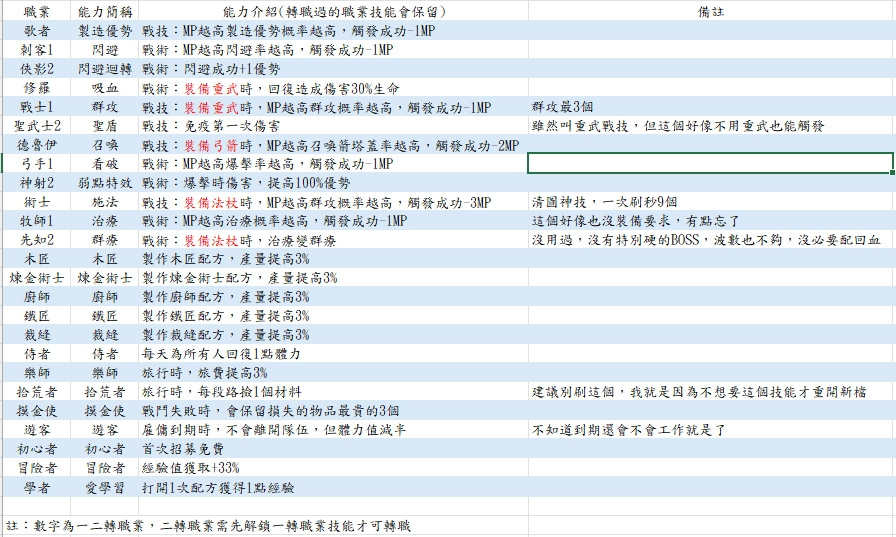This screenshot has width=896, height=537.
Task: Select the remark 清圖神技，一次刷秒9個
Action: point(711,202)
